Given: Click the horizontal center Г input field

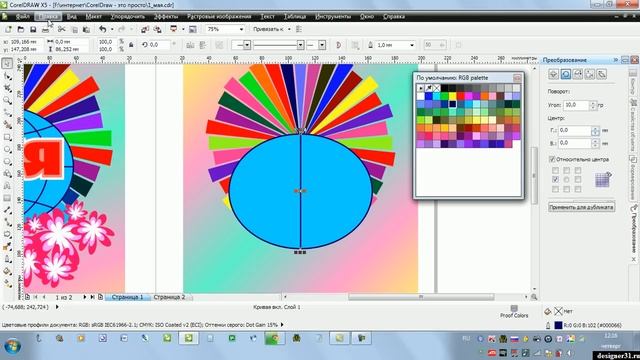Looking at the screenshot, I should tap(574, 130).
